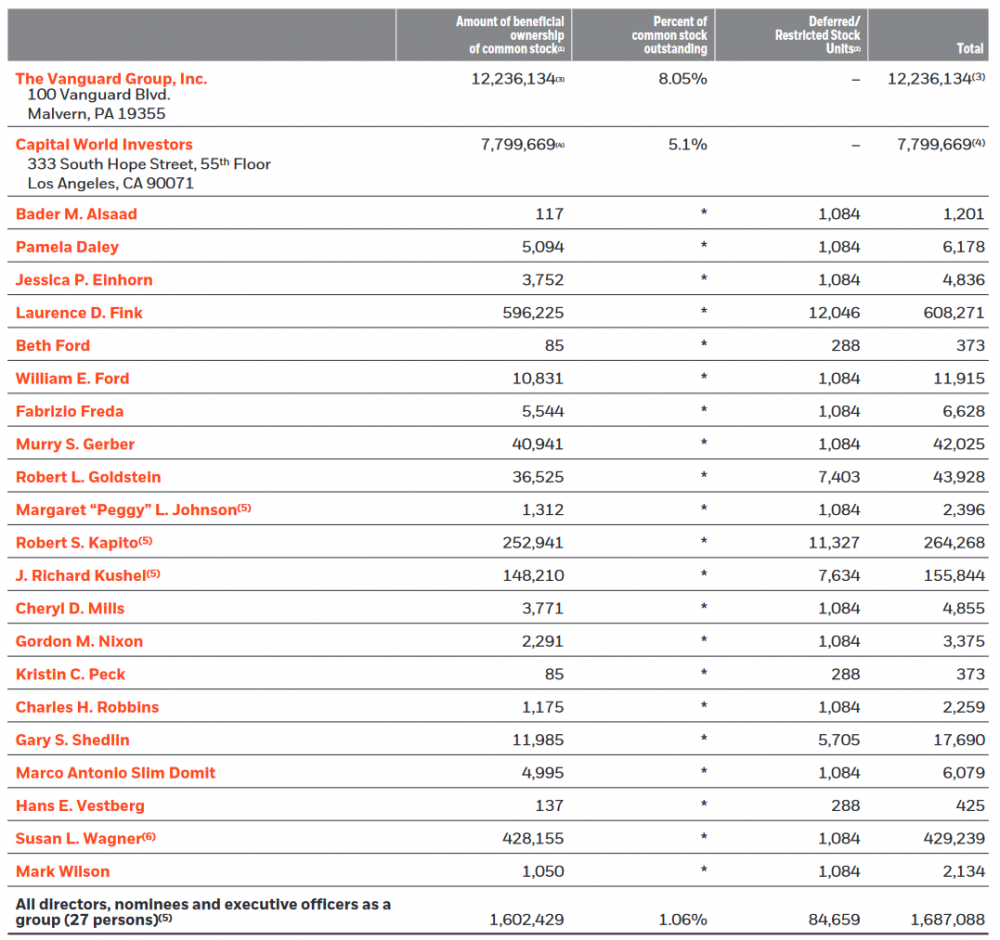
Task: Click Percent of common stock outstanding header
Action: pos(669,35)
